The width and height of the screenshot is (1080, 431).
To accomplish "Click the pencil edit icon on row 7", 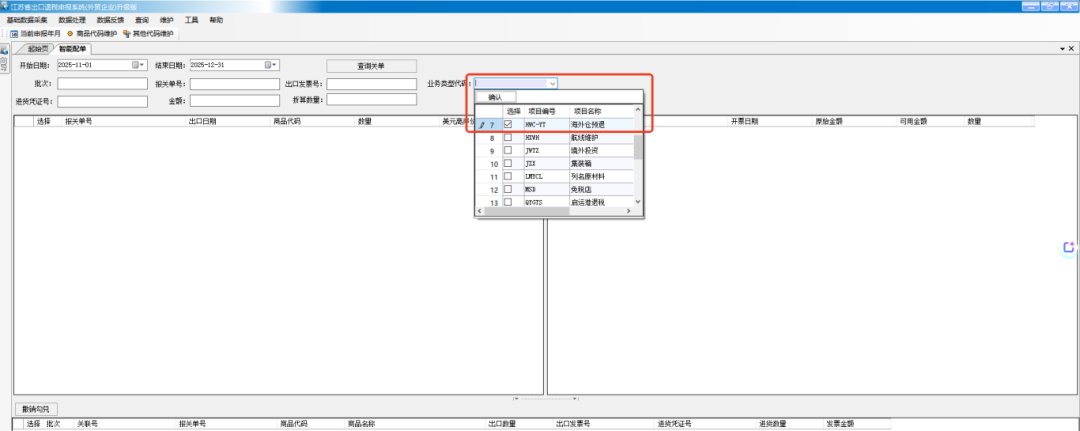I will pyautogui.click(x=482, y=124).
